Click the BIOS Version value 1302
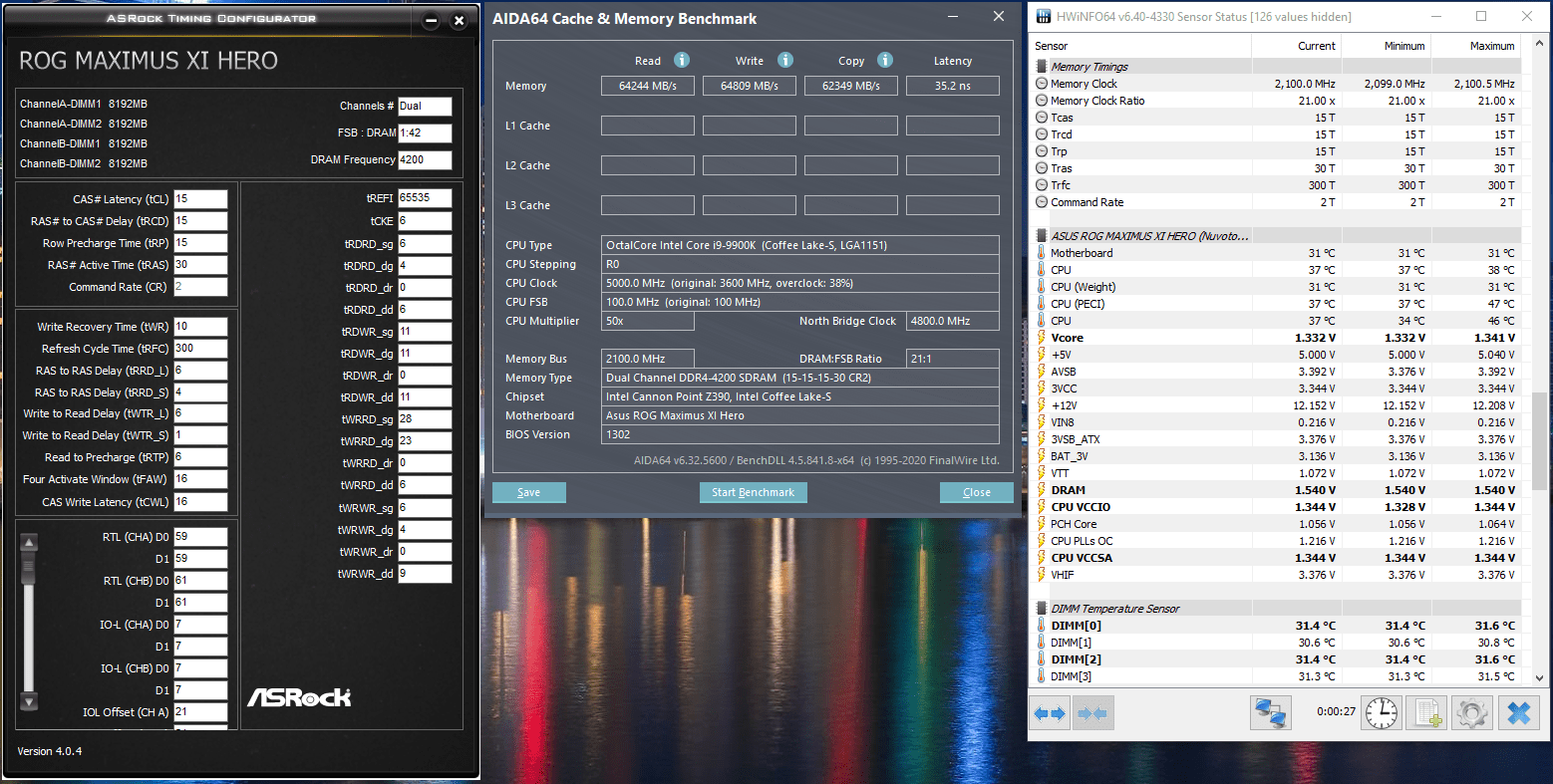The width and height of the screenshot is (1553, 784). [x=800, y=434]
